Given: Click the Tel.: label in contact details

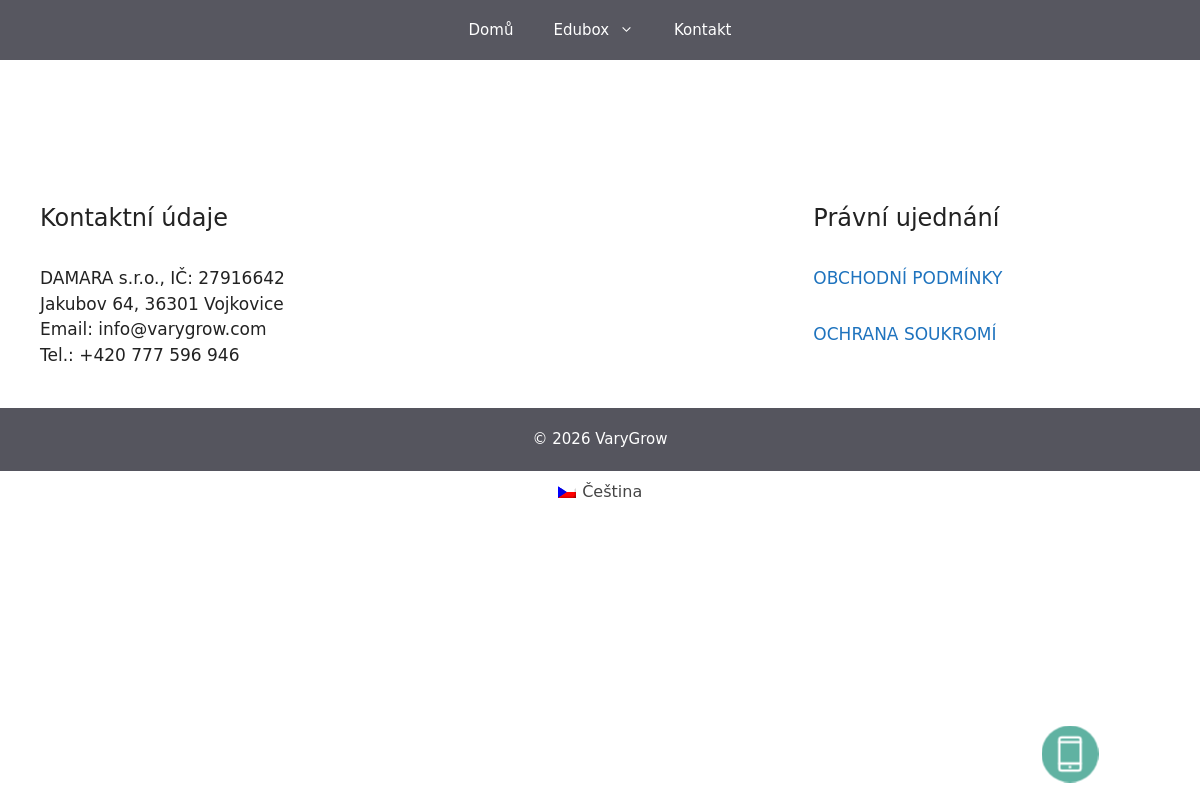Looking at the screenshot, I should 57,355.
